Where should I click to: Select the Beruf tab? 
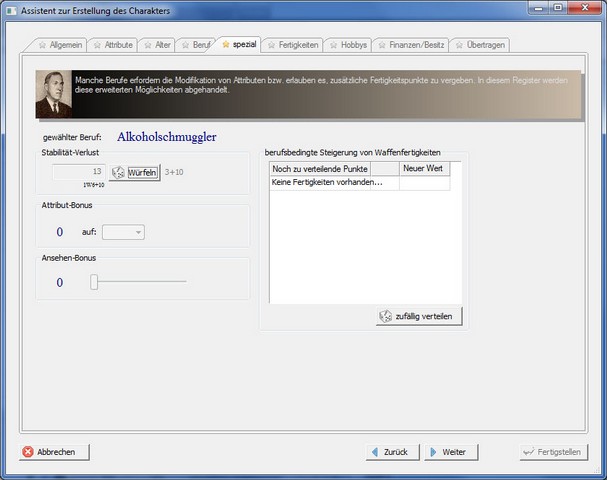pyautogui.click(x=196, y=45)
